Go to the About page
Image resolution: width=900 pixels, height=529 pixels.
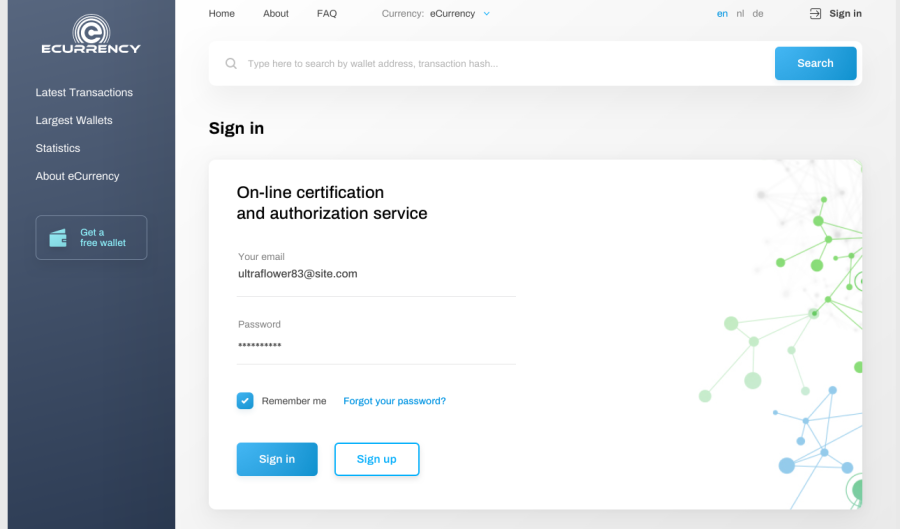point(276,14)
